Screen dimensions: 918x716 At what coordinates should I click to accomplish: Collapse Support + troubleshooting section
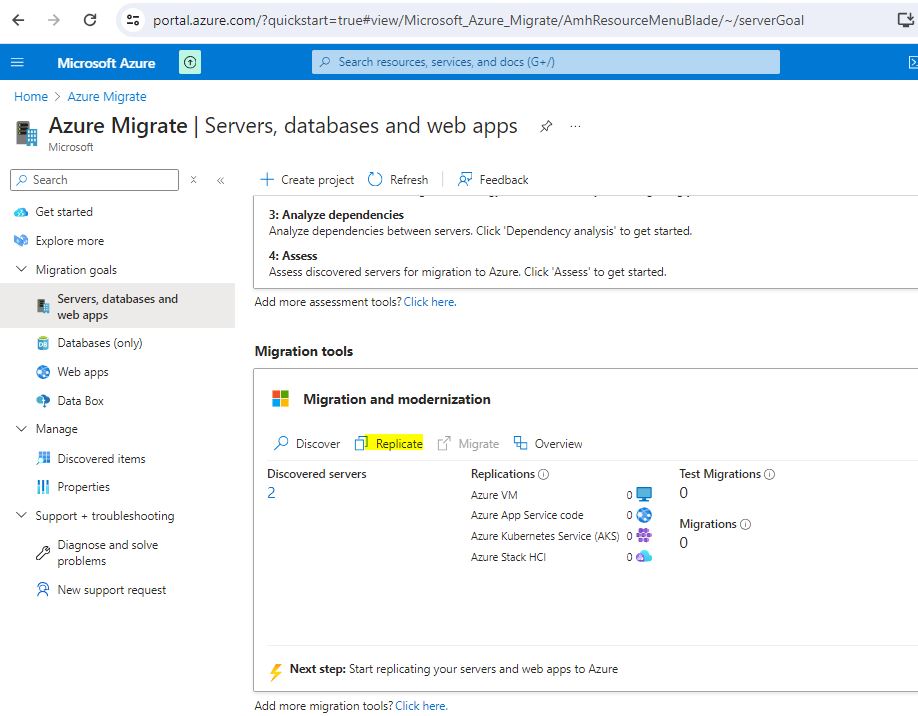[x=22, y=516]
